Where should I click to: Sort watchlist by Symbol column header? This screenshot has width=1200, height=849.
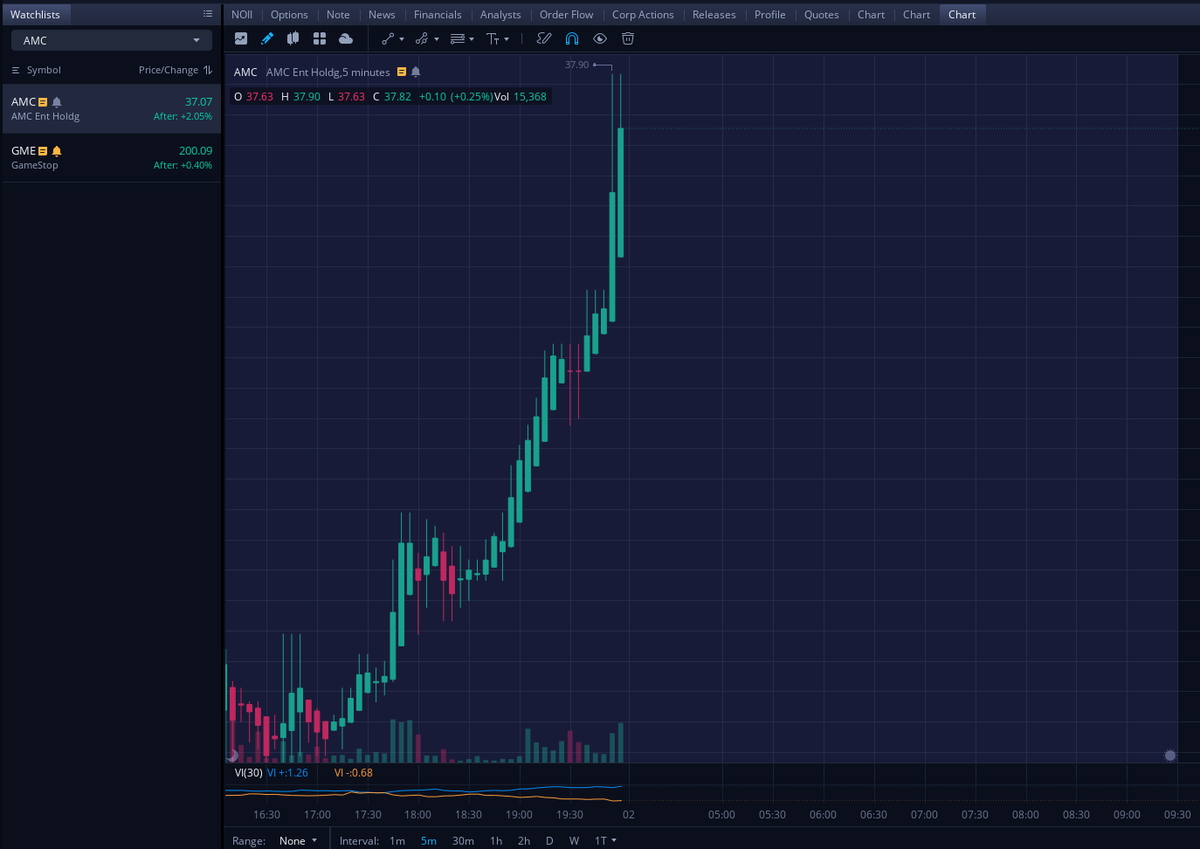pos(44,70)
